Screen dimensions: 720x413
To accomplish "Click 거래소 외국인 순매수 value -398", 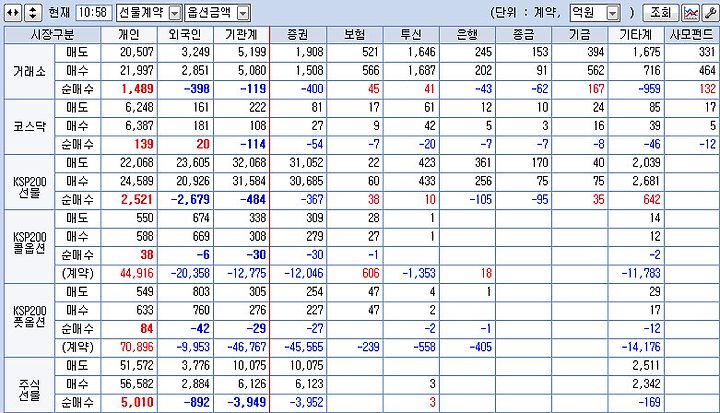I will point(197,89).
